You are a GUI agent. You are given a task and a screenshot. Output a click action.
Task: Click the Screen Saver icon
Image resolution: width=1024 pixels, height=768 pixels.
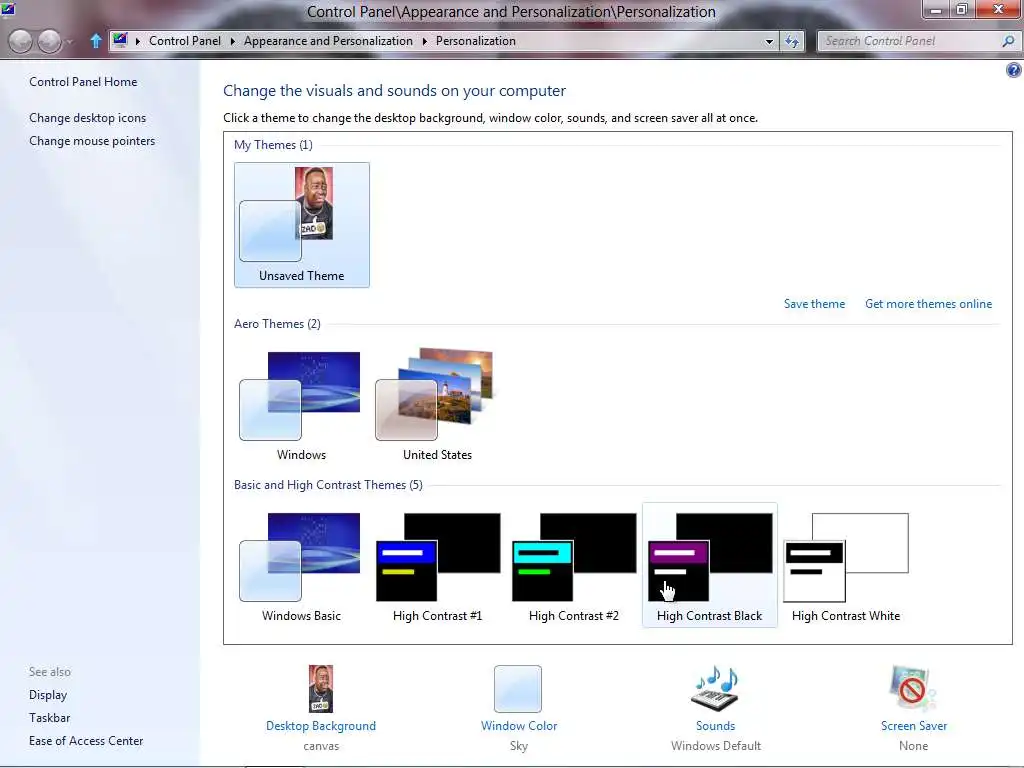(x=913, y=689)
